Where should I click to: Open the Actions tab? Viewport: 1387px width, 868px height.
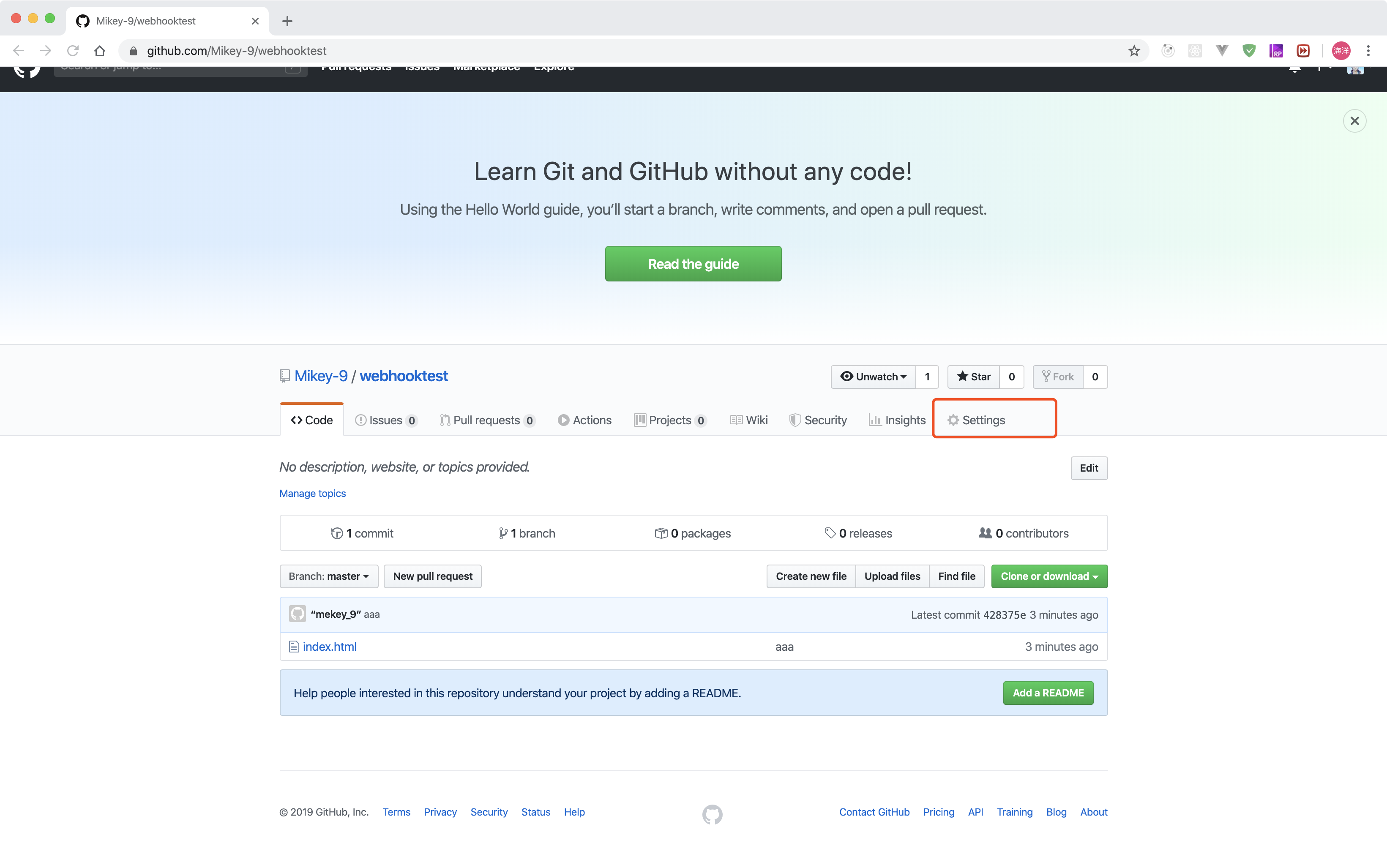(584, 420)
